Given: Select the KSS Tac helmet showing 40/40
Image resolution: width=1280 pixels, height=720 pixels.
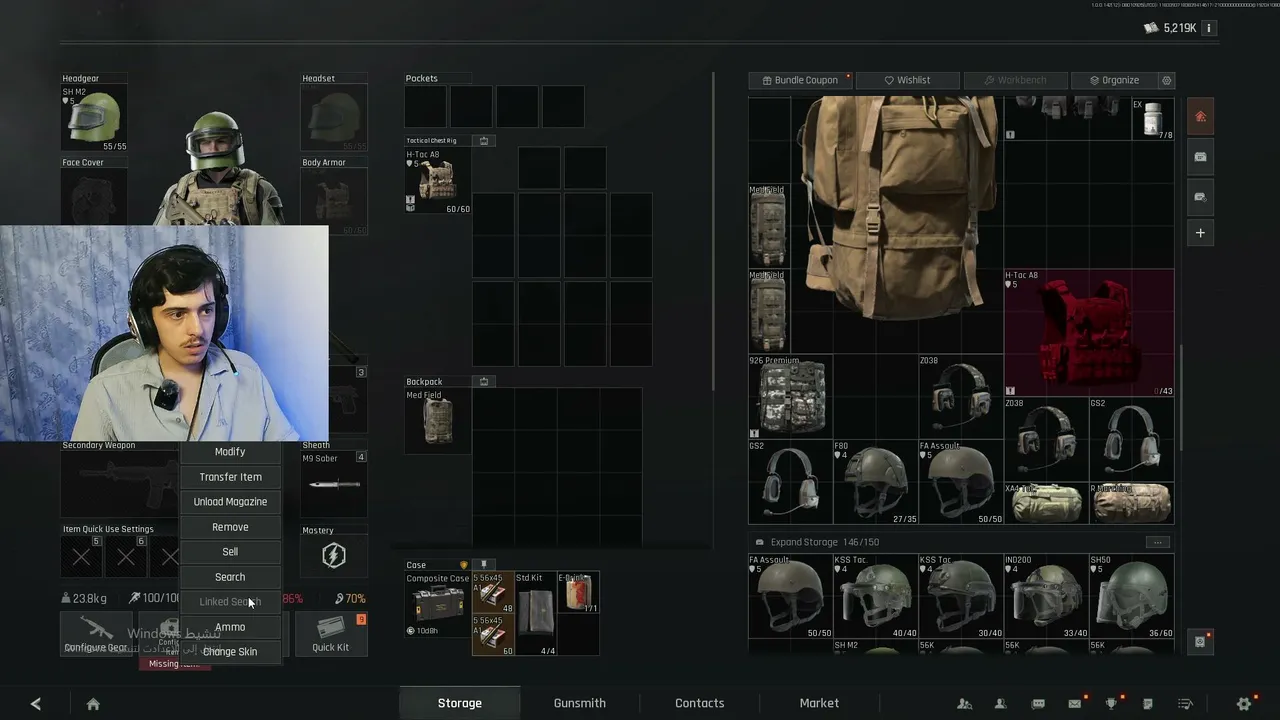Looking at the screenshot, I should 876,597.
